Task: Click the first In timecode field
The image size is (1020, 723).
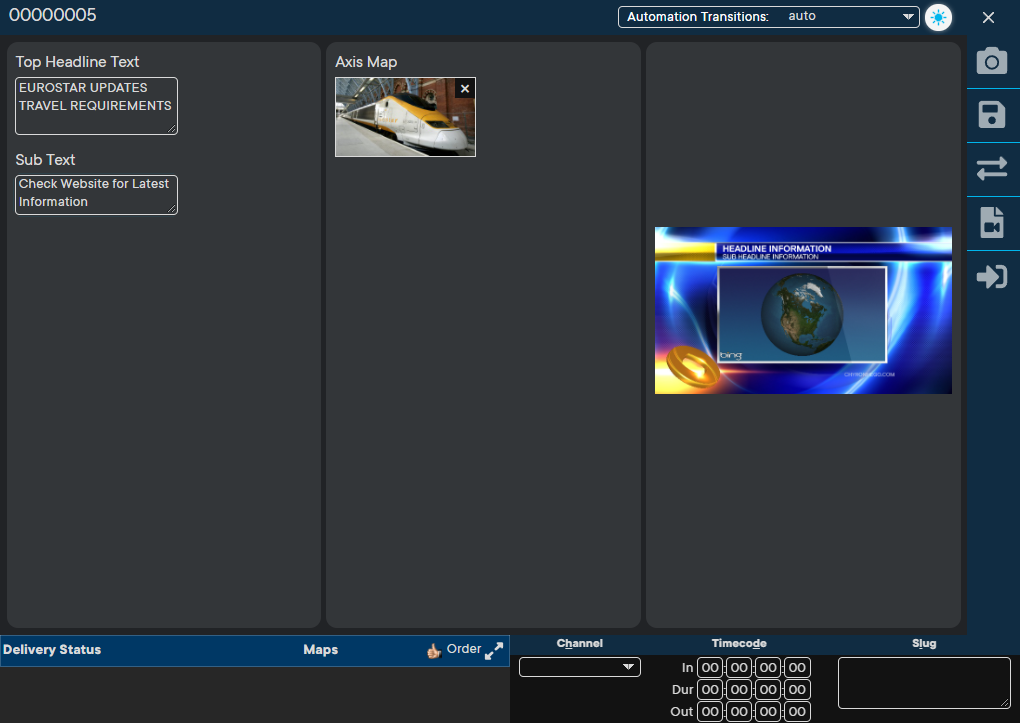Action: pyautogui.click(x=710, y=668)
